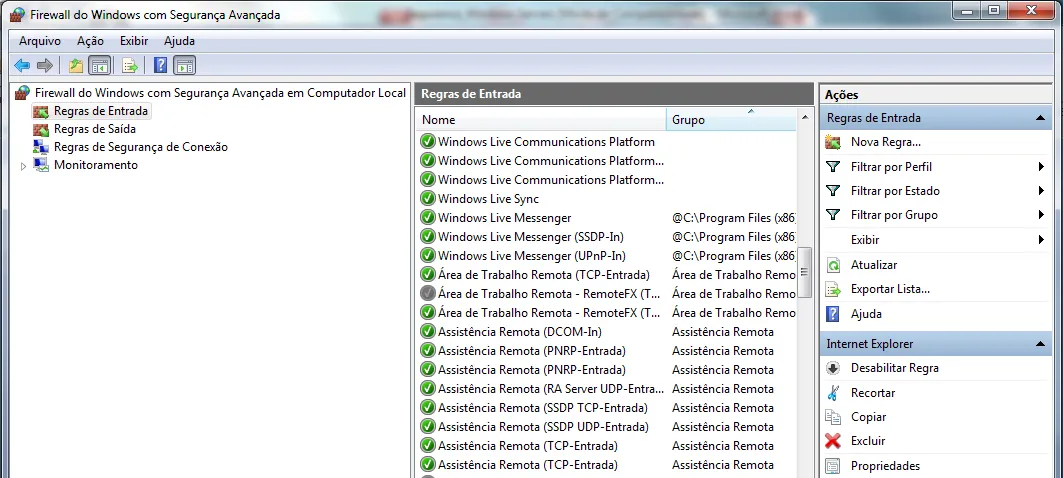Click the Exportar Lista icon in Ações
Screen dimensions: 1063x478
[x=833, y=290]
